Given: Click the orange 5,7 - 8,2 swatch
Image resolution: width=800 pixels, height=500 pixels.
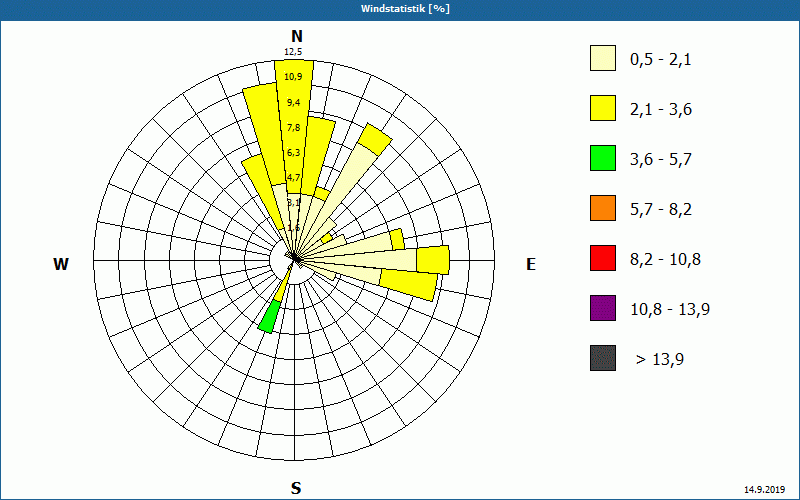Looking at the screenshot, I should pos(603,208).
